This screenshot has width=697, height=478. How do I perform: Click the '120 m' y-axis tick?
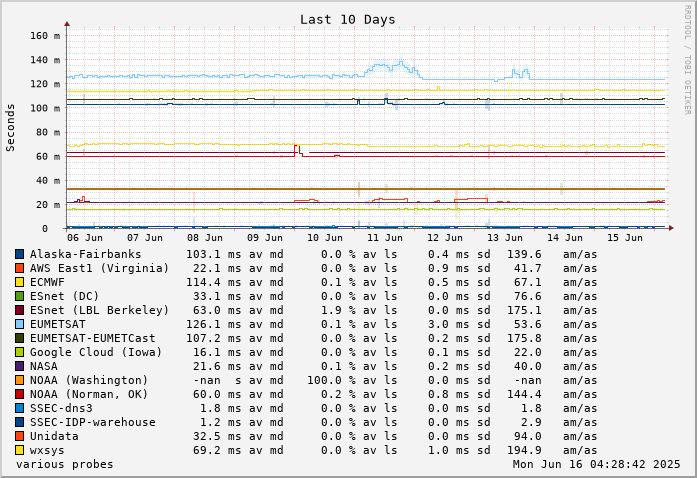tap(45, 84)
